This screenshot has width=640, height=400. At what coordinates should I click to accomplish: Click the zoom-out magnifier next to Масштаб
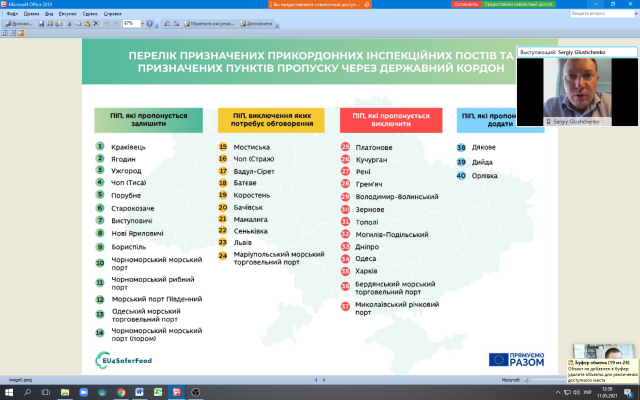point(526,380)
